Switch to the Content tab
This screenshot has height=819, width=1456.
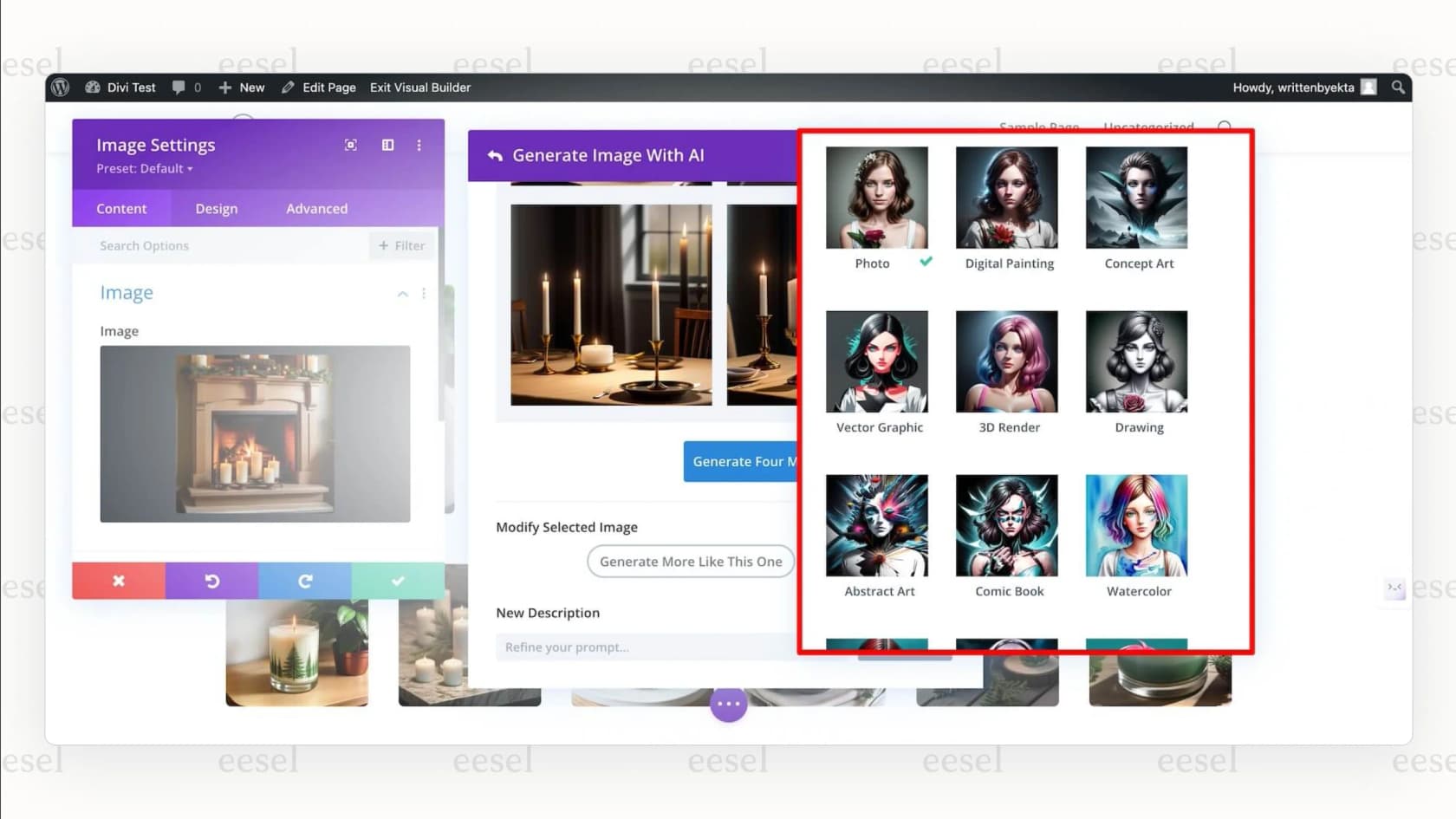[121, 209]
